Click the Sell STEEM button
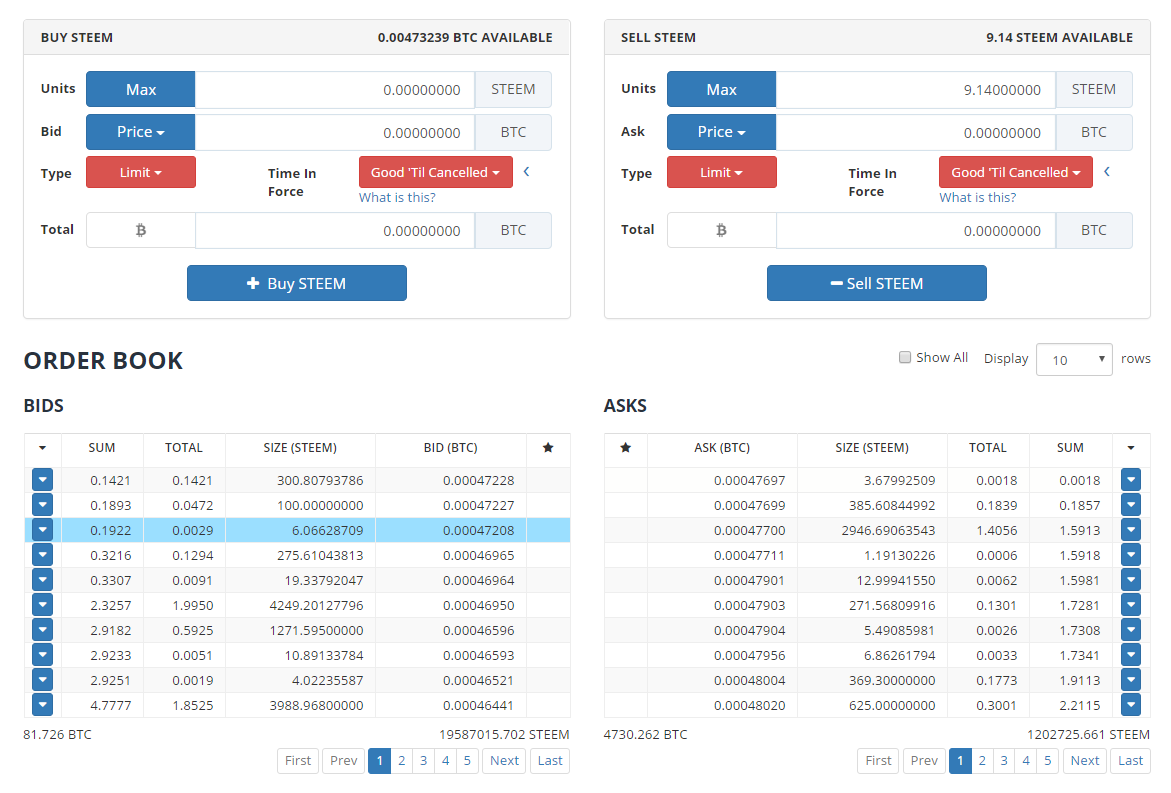 coord(877,283)
